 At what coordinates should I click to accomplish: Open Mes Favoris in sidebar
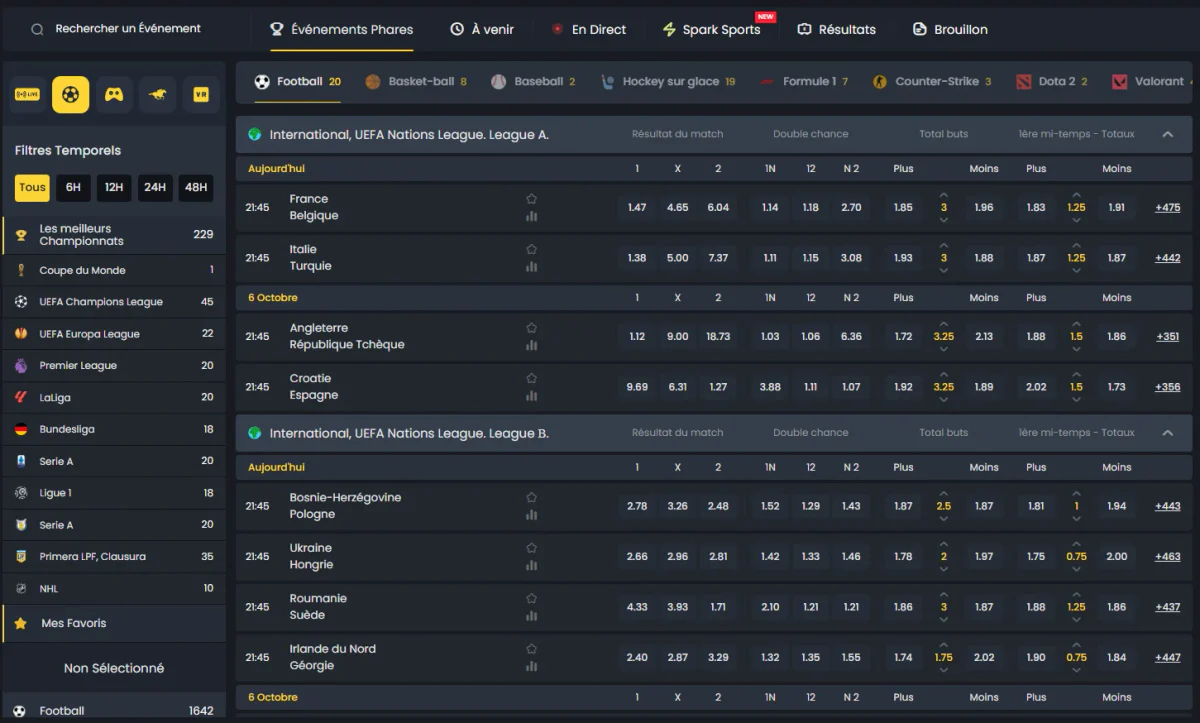click(114, 623)
